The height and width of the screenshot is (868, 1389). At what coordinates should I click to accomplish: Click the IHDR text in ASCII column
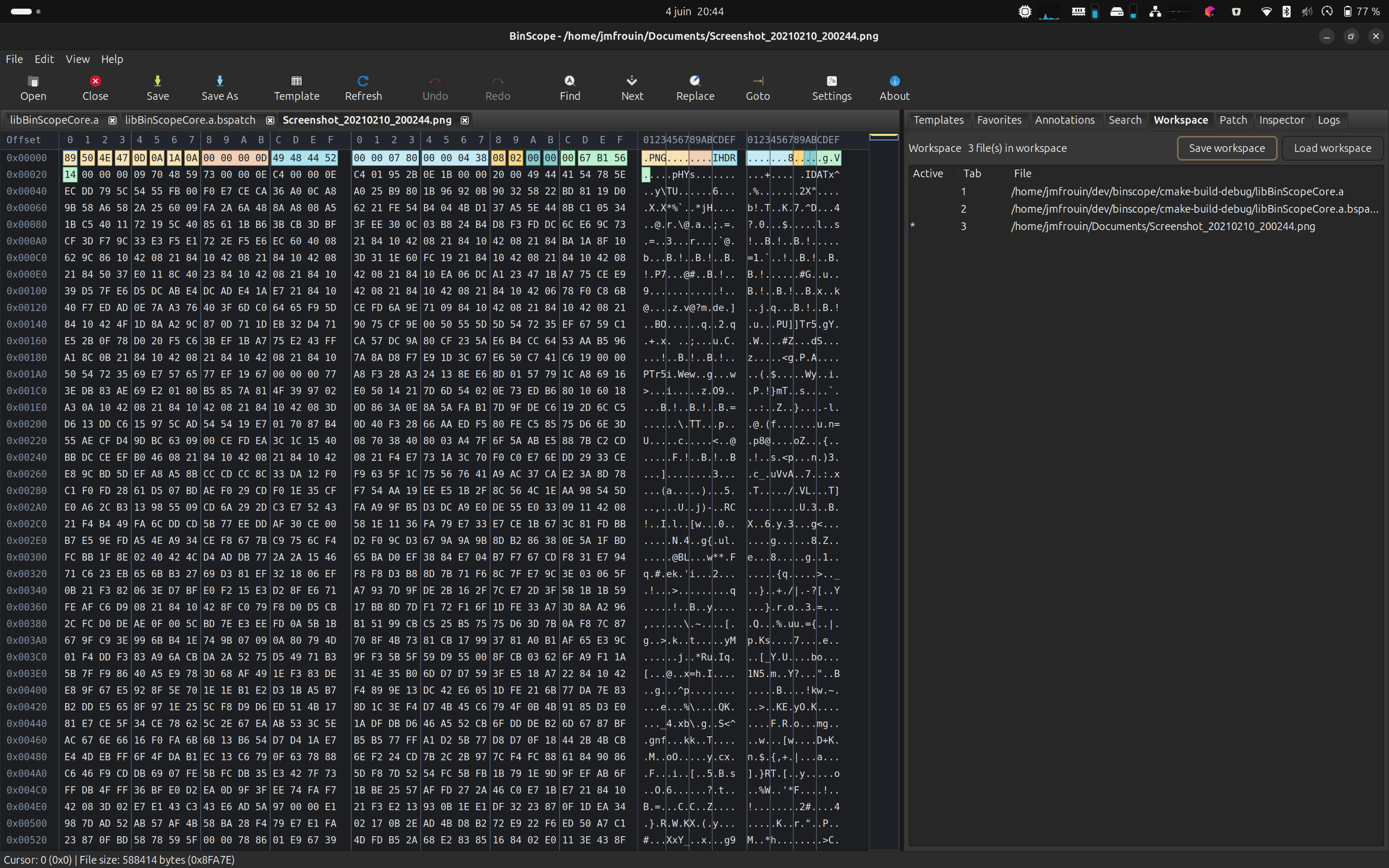724,158
